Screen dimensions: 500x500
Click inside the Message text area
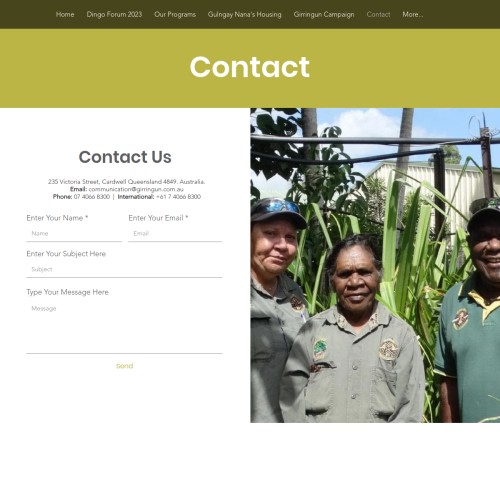click(x=124, y=327)
